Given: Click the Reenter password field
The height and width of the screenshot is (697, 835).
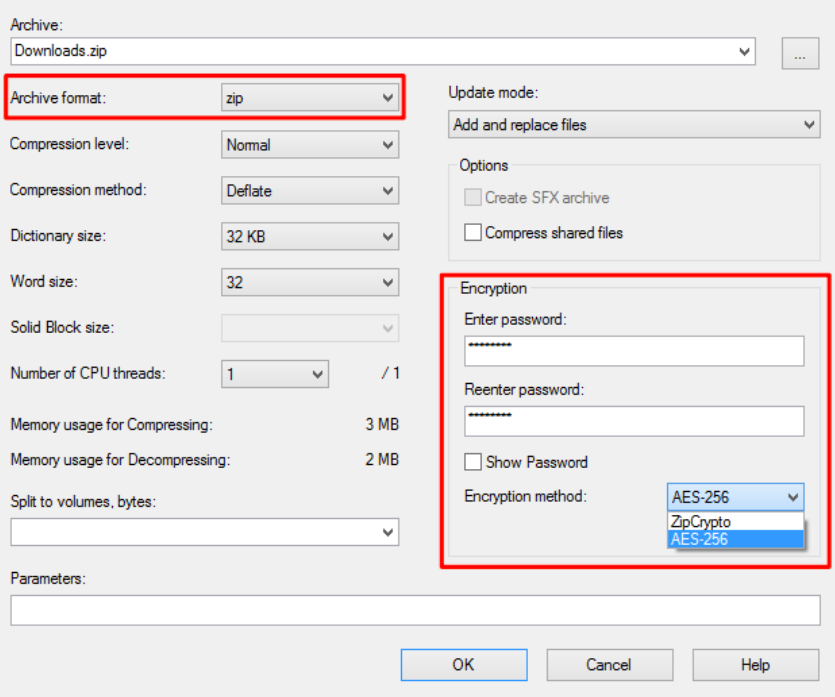Looking at the screenshot, I should 634,421.
